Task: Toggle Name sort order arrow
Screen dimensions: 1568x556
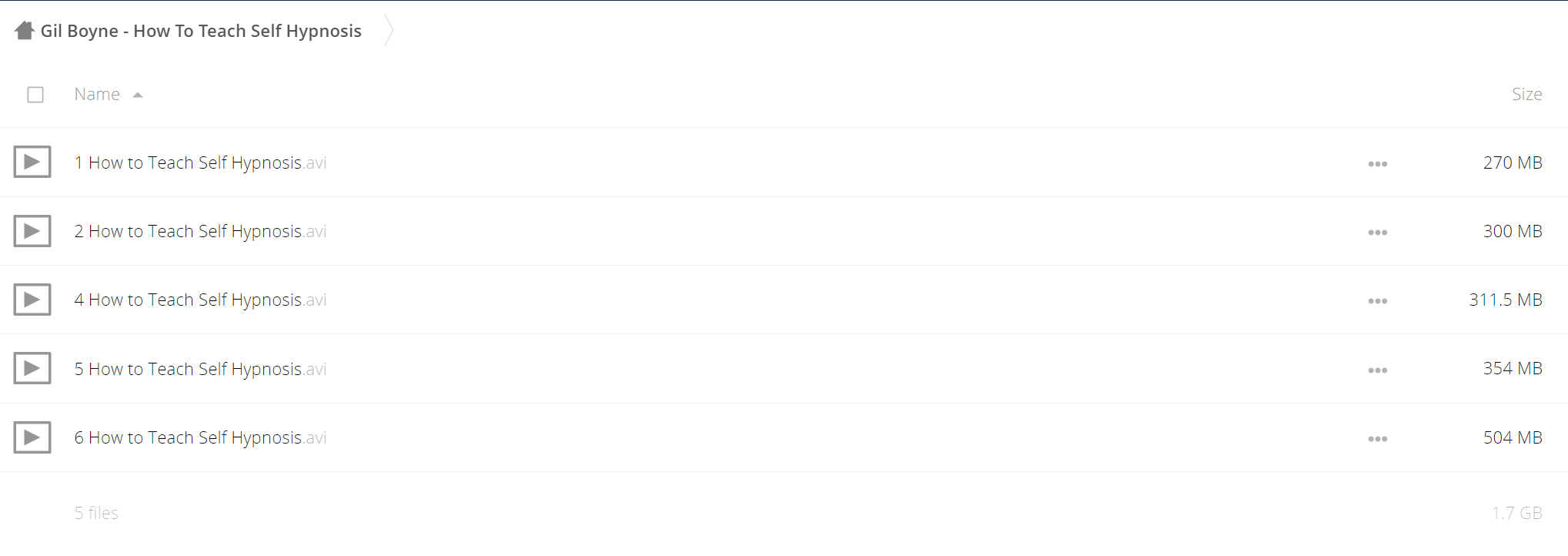Action: (x=138, y=95)
